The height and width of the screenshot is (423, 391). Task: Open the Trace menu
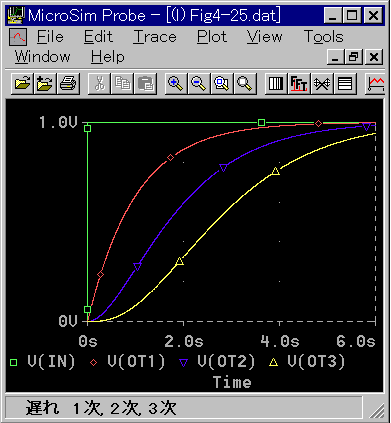coord(155,37)
